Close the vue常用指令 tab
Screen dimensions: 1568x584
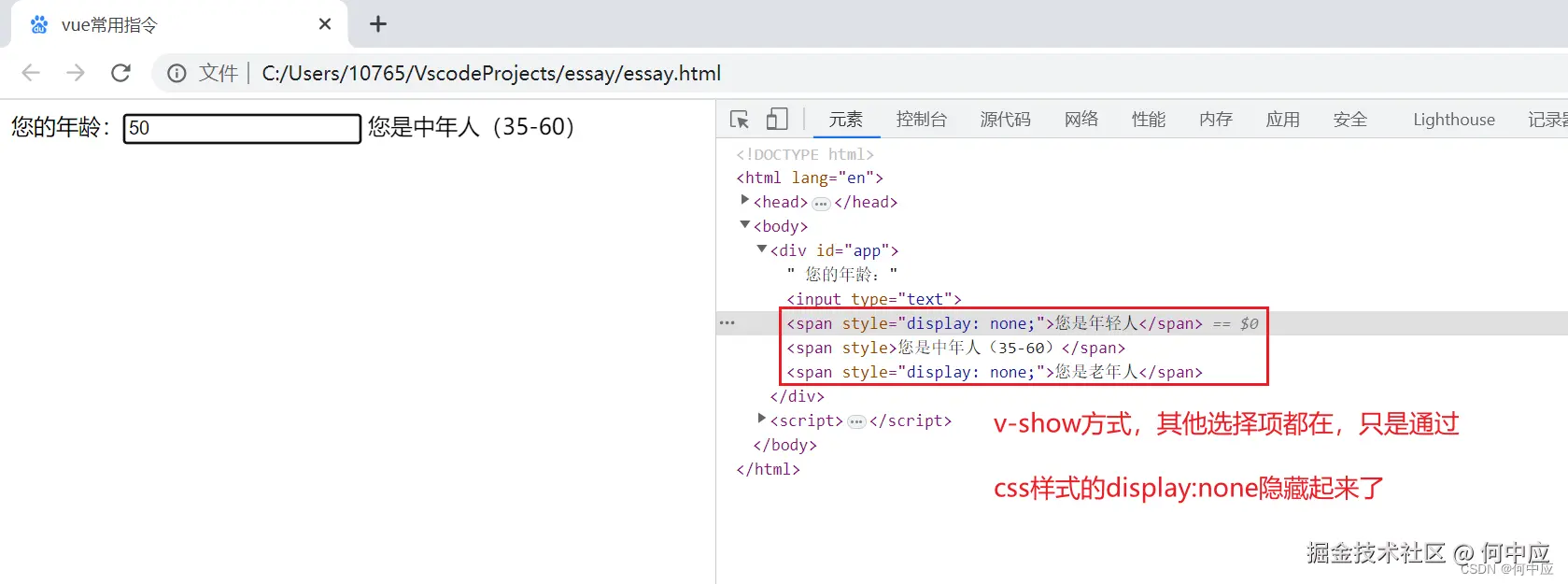coord(325,24)
